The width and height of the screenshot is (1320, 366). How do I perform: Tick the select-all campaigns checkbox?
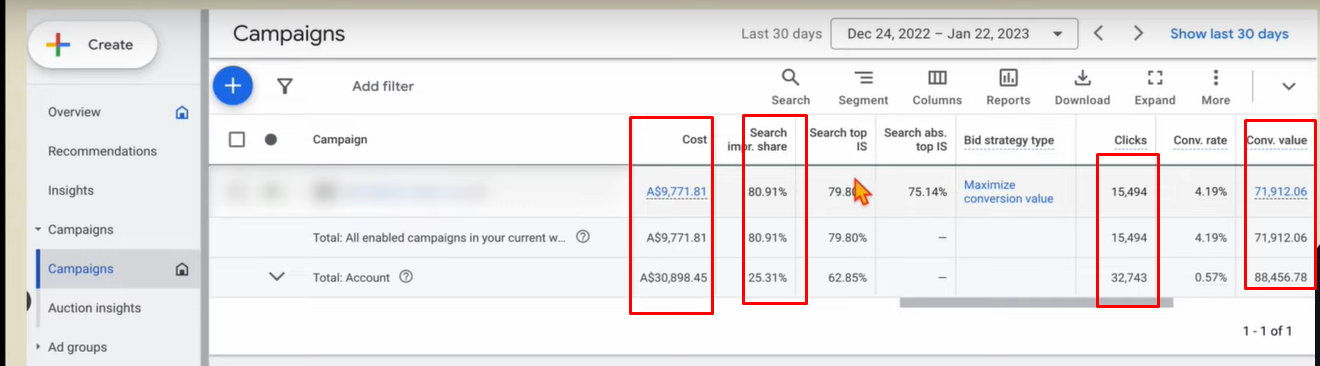coord(237,140)
